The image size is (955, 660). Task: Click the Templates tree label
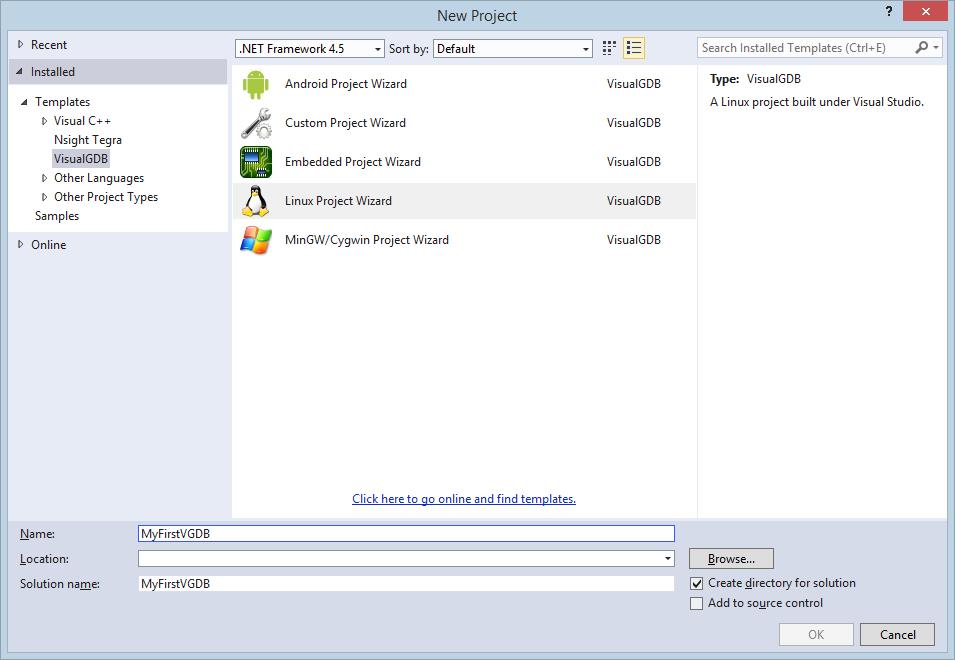click(62, 102)
